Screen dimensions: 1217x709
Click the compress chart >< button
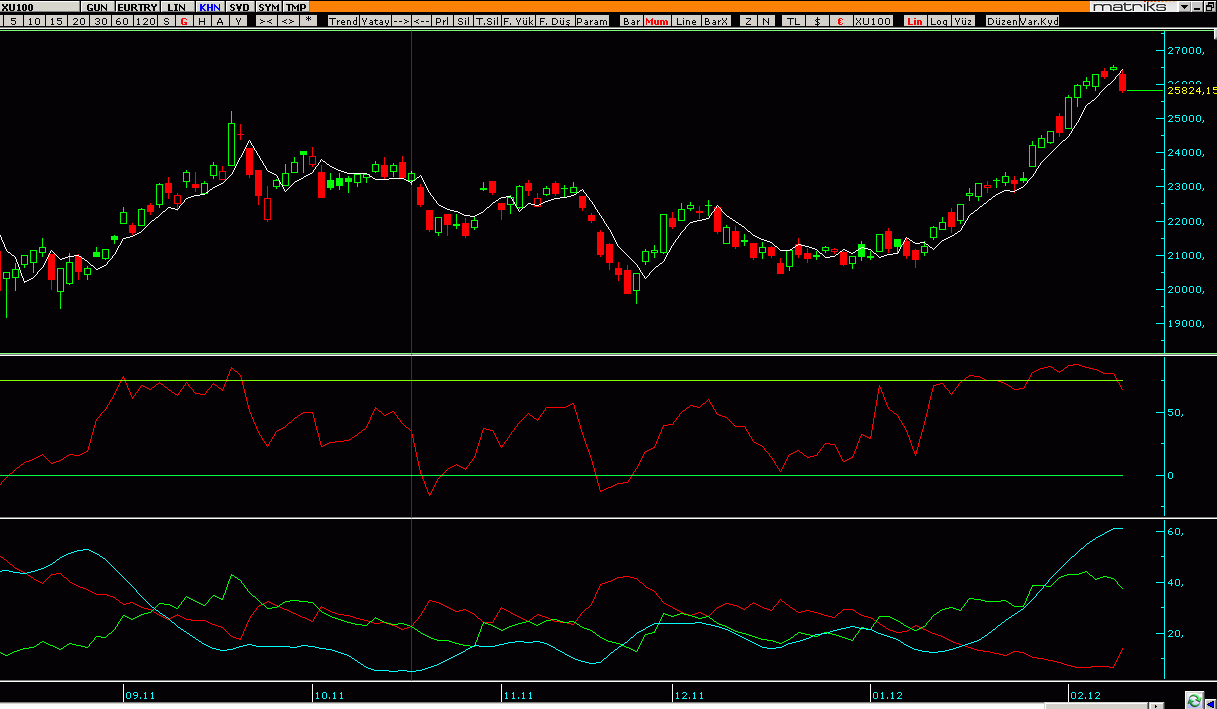267,21
